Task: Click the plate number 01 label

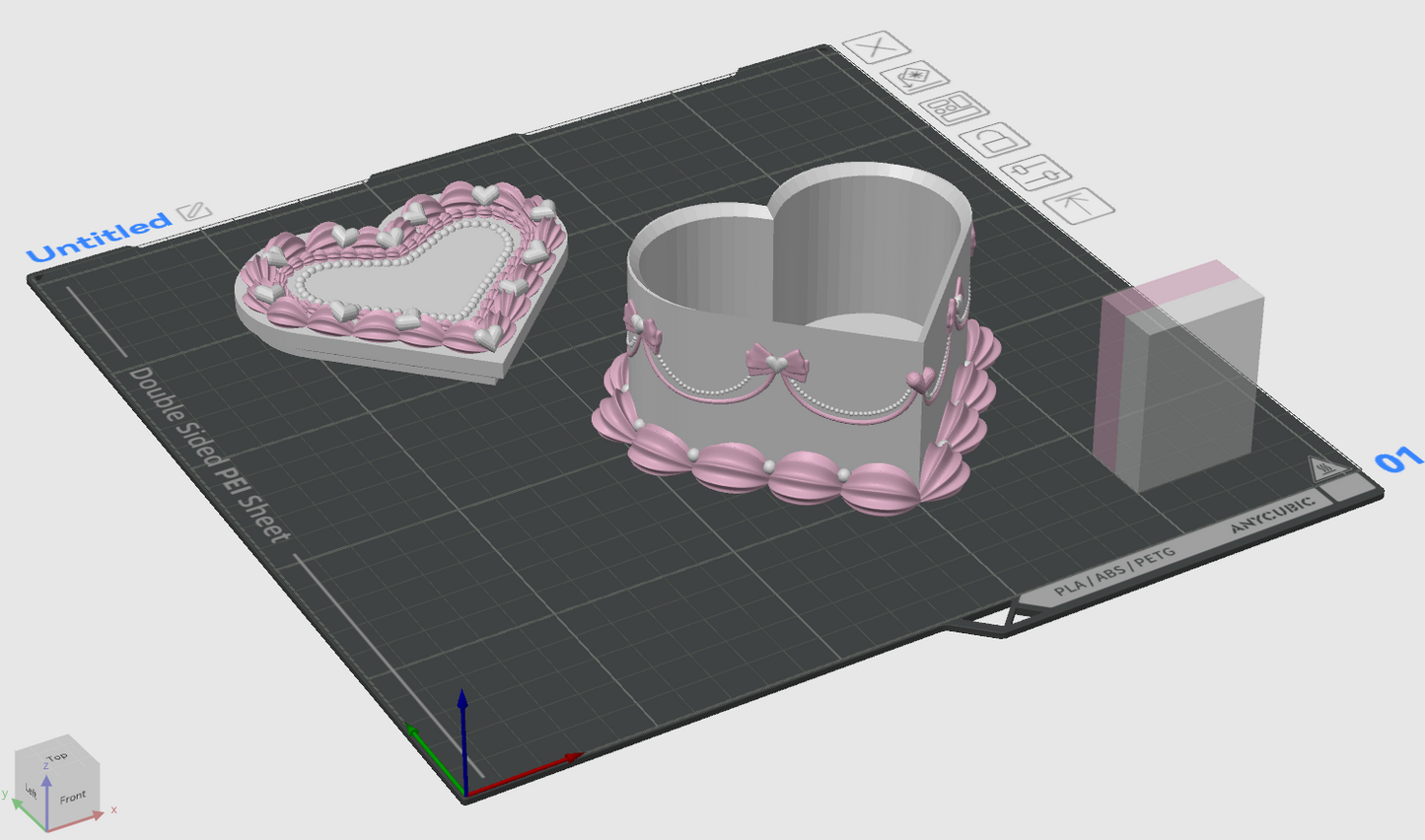Action: coord(1398,459)
